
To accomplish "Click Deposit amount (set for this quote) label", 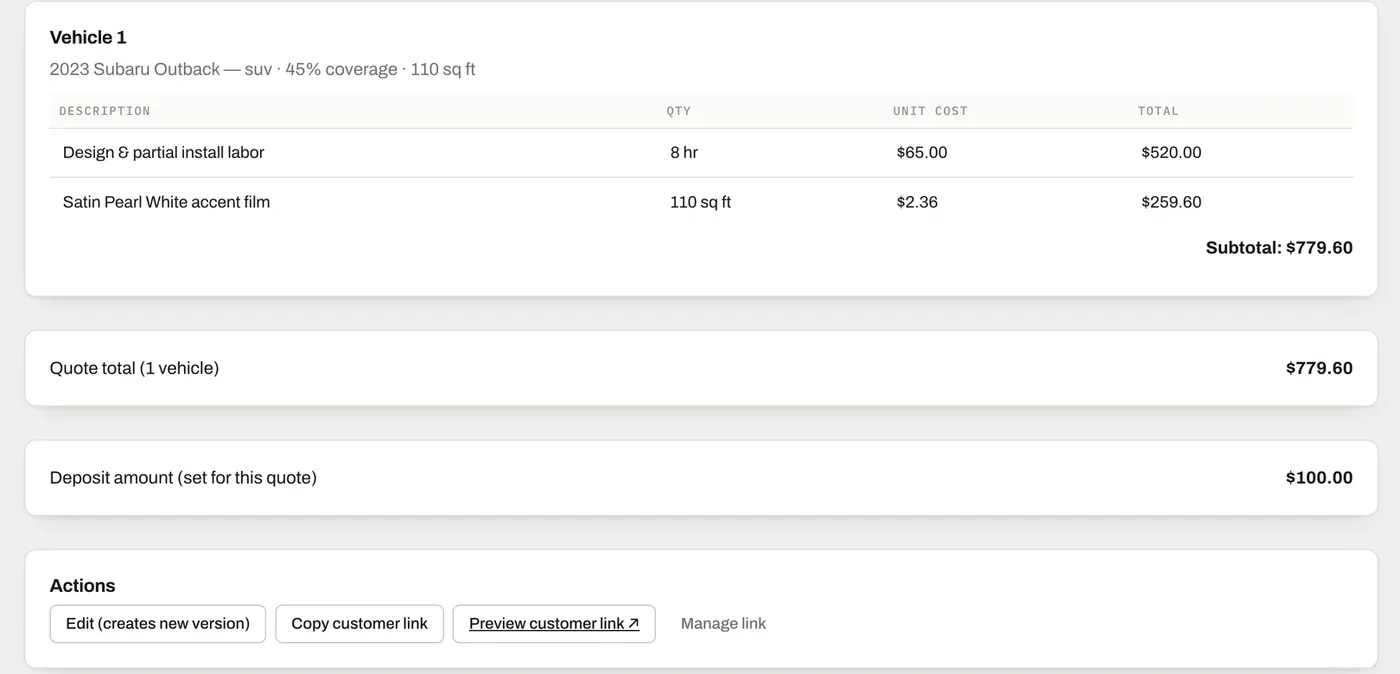I will (183, 478).
